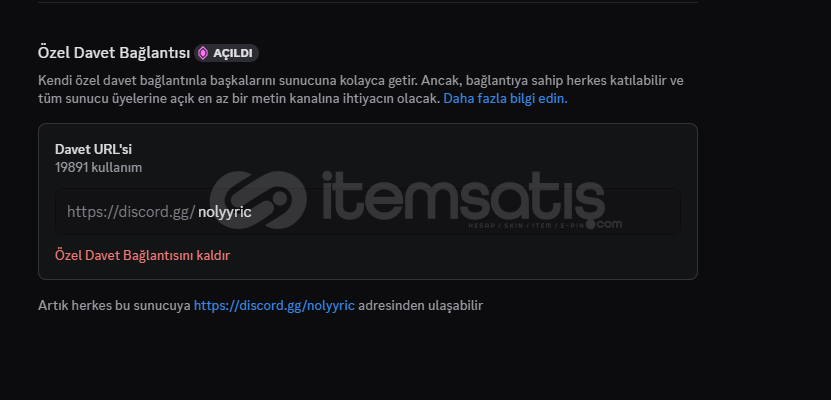Click the Davet URL'si label
This screenshot has height=400, width=831.
pos(93,149)
